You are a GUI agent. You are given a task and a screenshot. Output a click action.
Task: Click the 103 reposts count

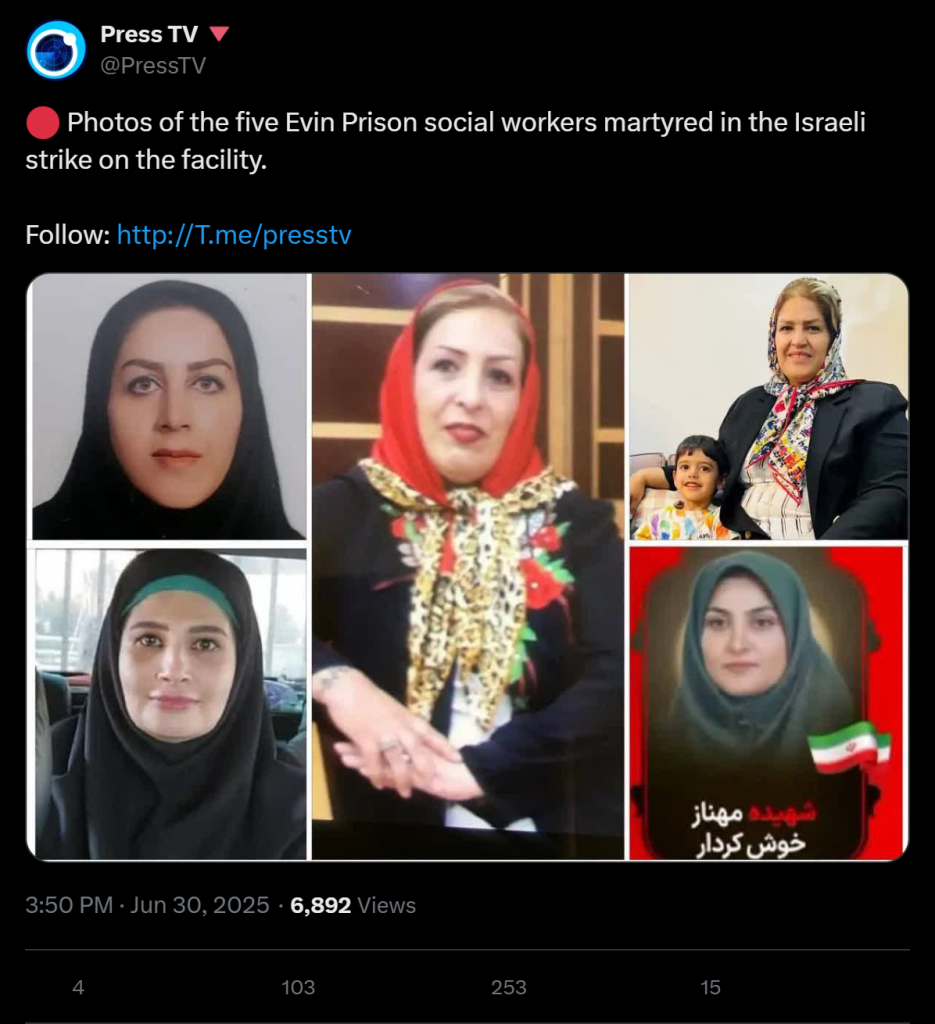pyautogui.click(x=298, y=987)
